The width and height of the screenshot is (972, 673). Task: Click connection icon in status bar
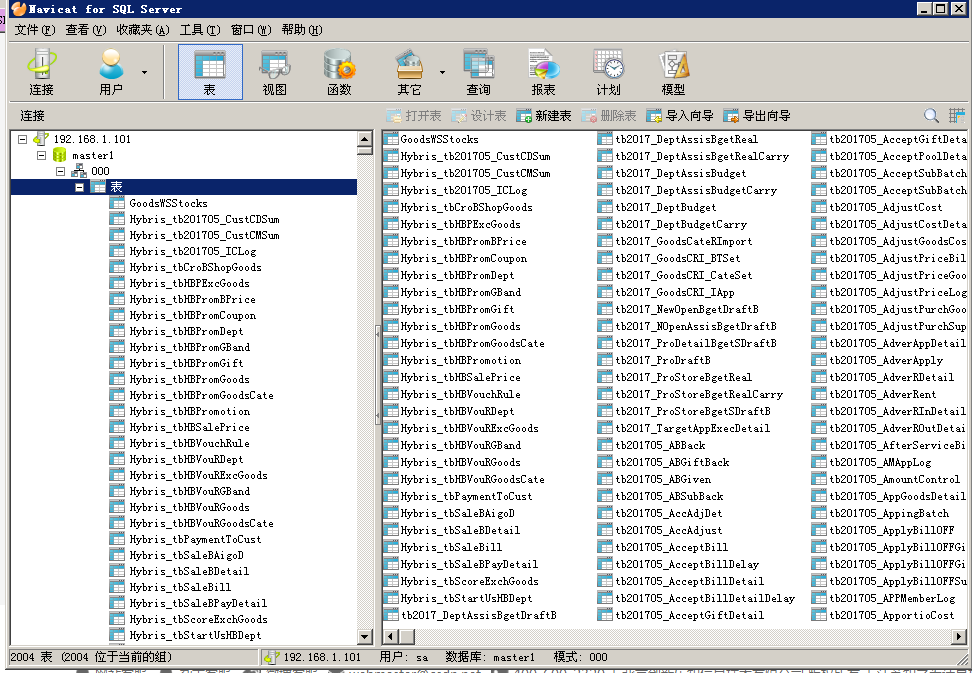pyautogui.click(x=270, y=657)
